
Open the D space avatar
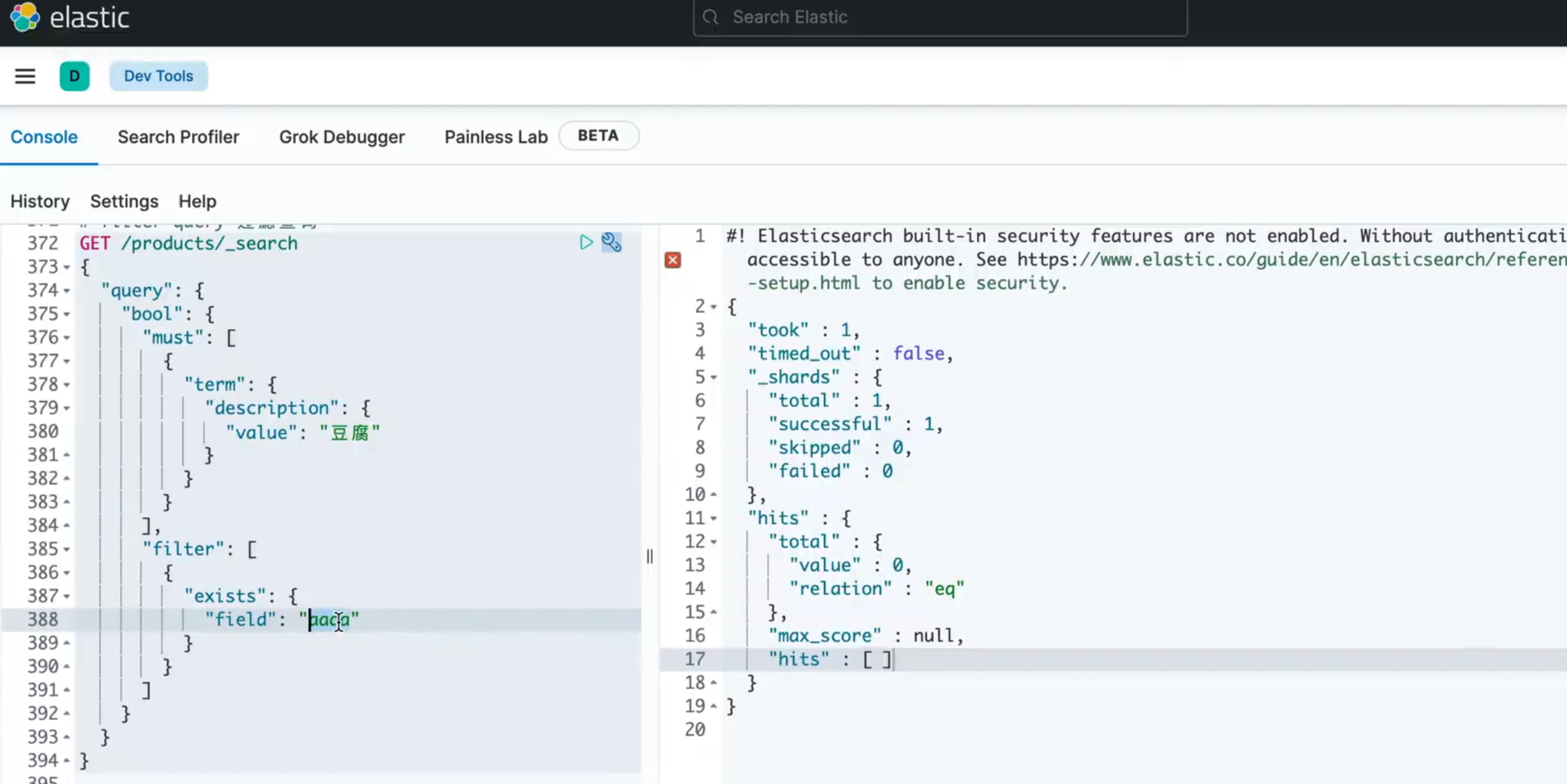74,76
